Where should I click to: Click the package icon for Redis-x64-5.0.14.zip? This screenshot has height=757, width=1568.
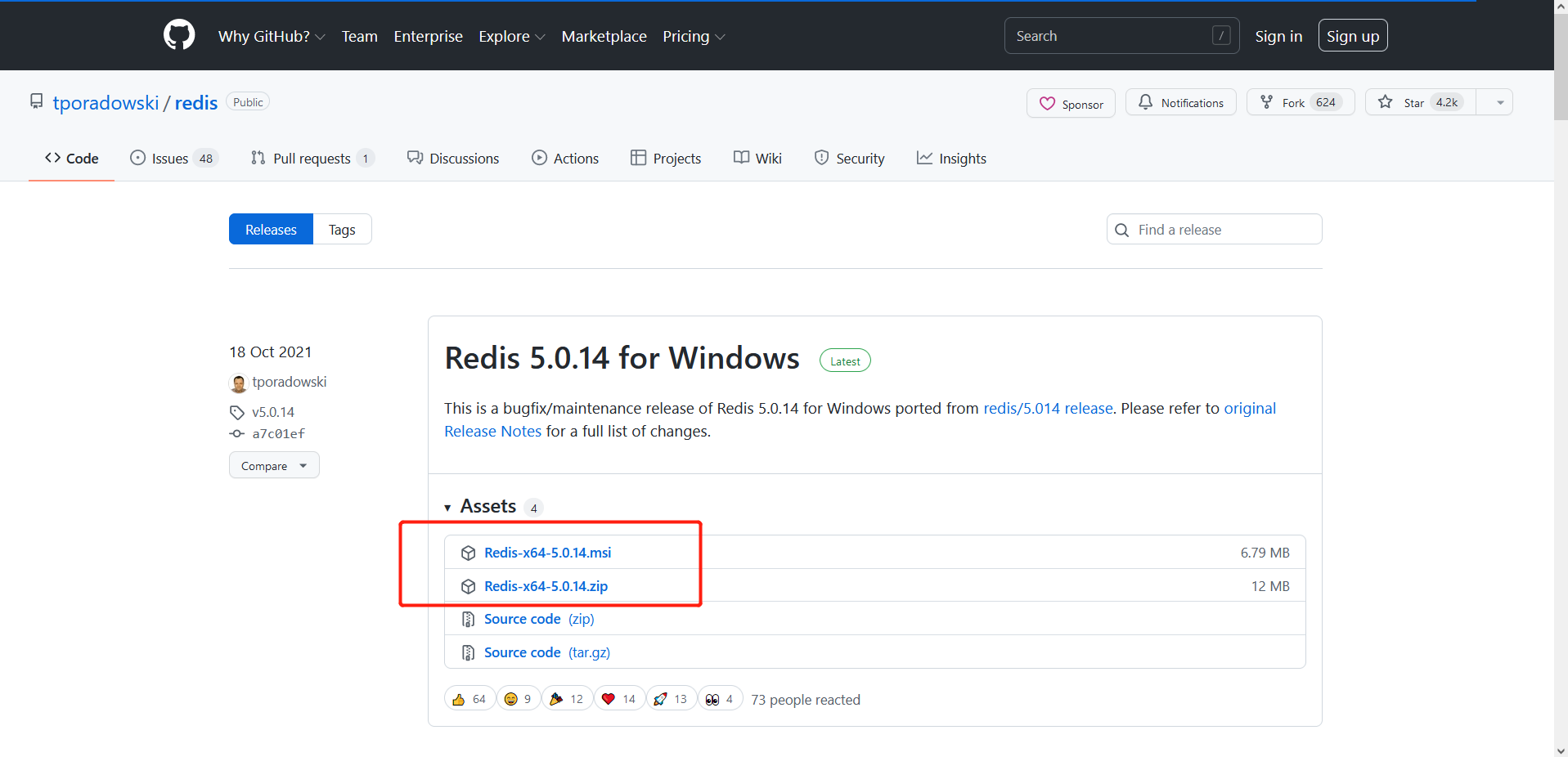(x=468, y=586)
